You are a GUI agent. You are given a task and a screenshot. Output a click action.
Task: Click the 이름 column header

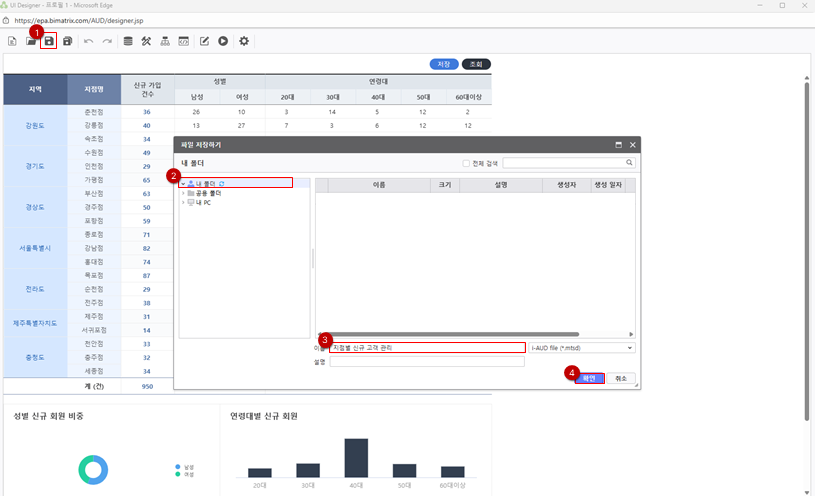(379, 185)
